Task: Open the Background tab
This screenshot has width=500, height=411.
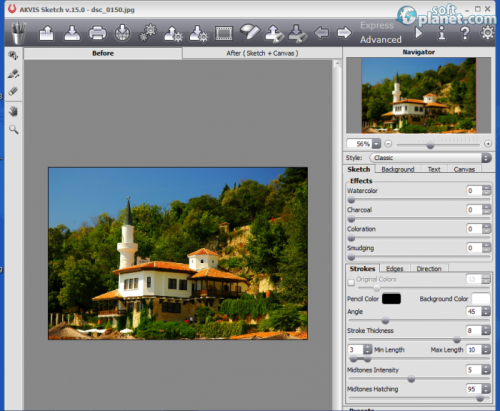Action: point(398,169)
